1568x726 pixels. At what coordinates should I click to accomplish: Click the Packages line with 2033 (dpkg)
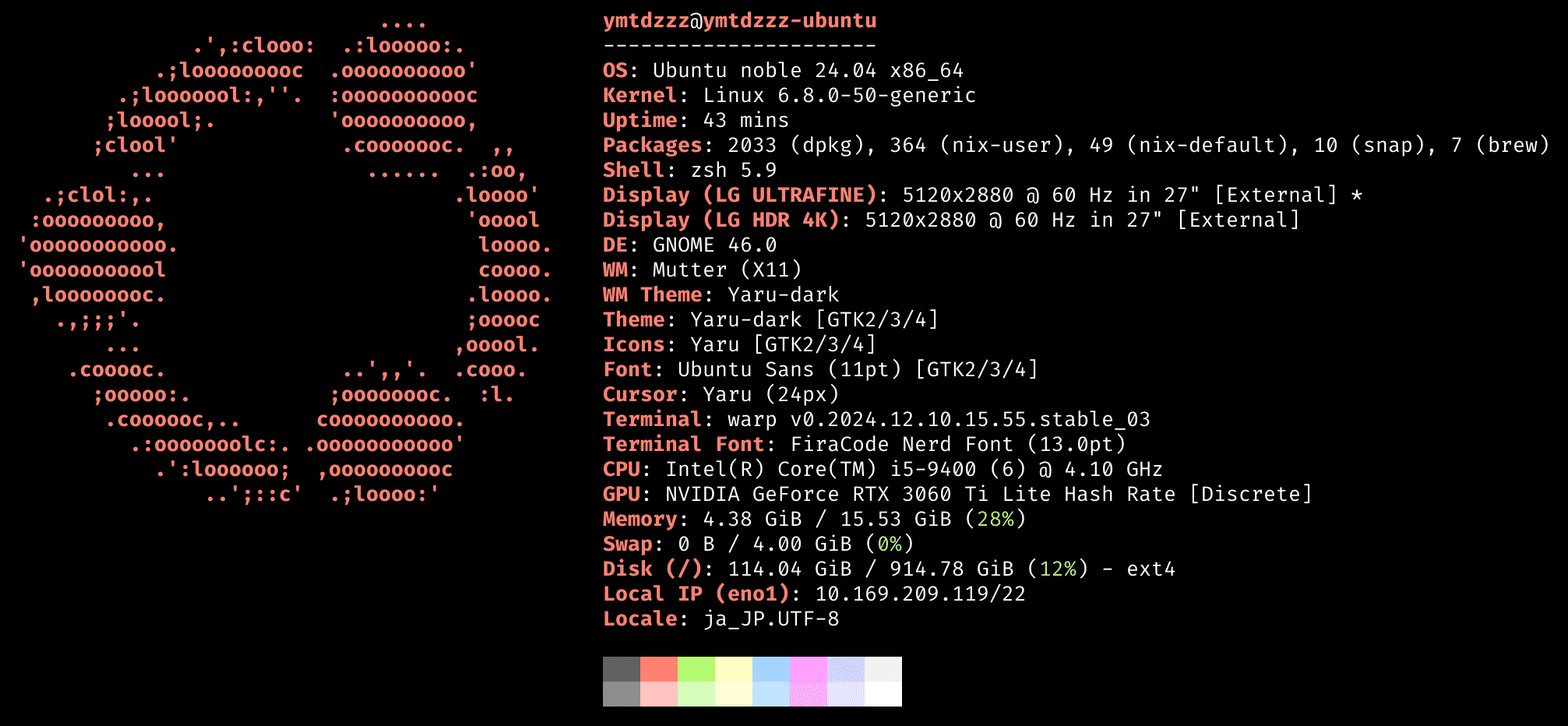point(1076,146)
